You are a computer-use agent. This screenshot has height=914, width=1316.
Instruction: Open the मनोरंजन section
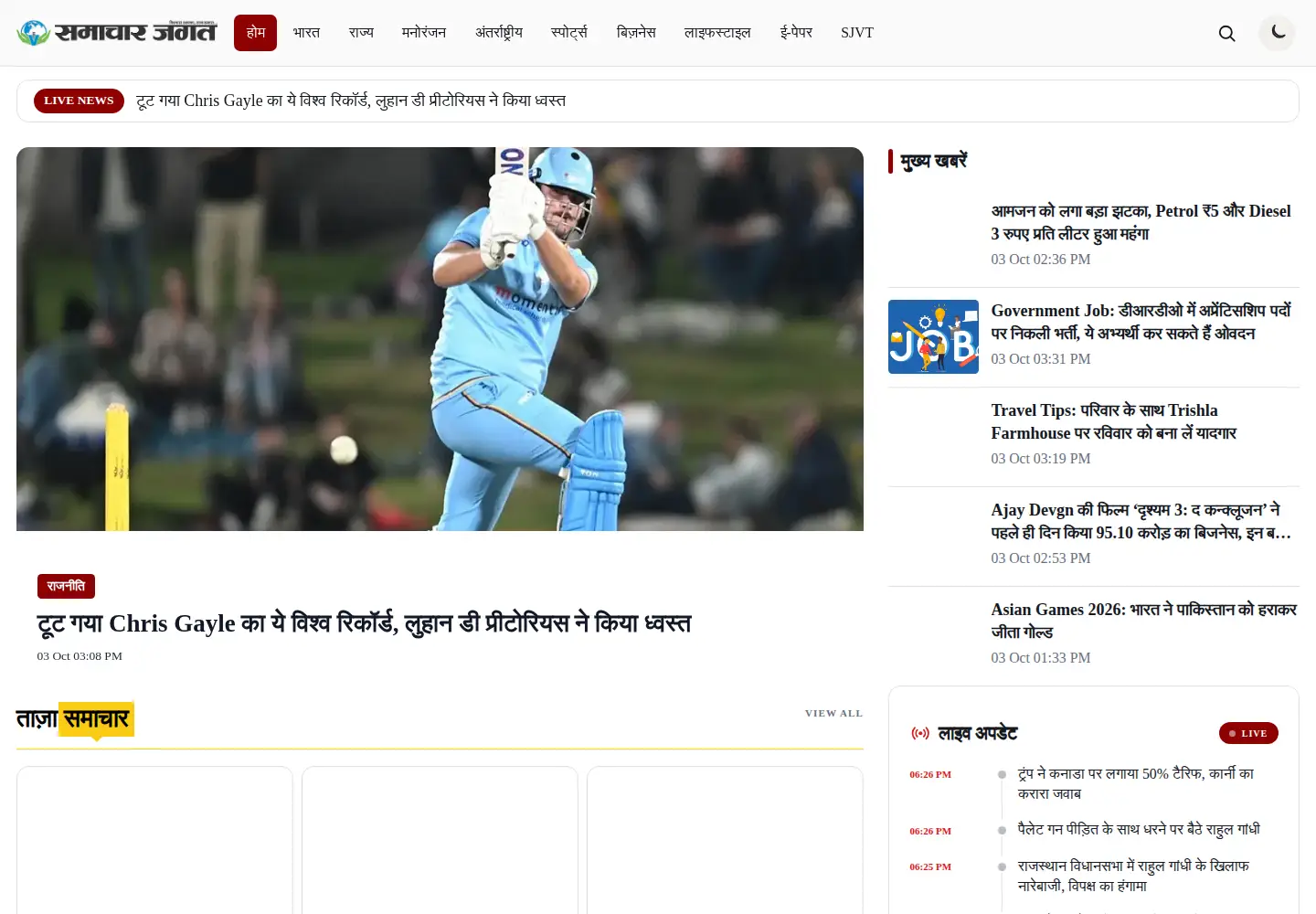(x=424, y=33)
